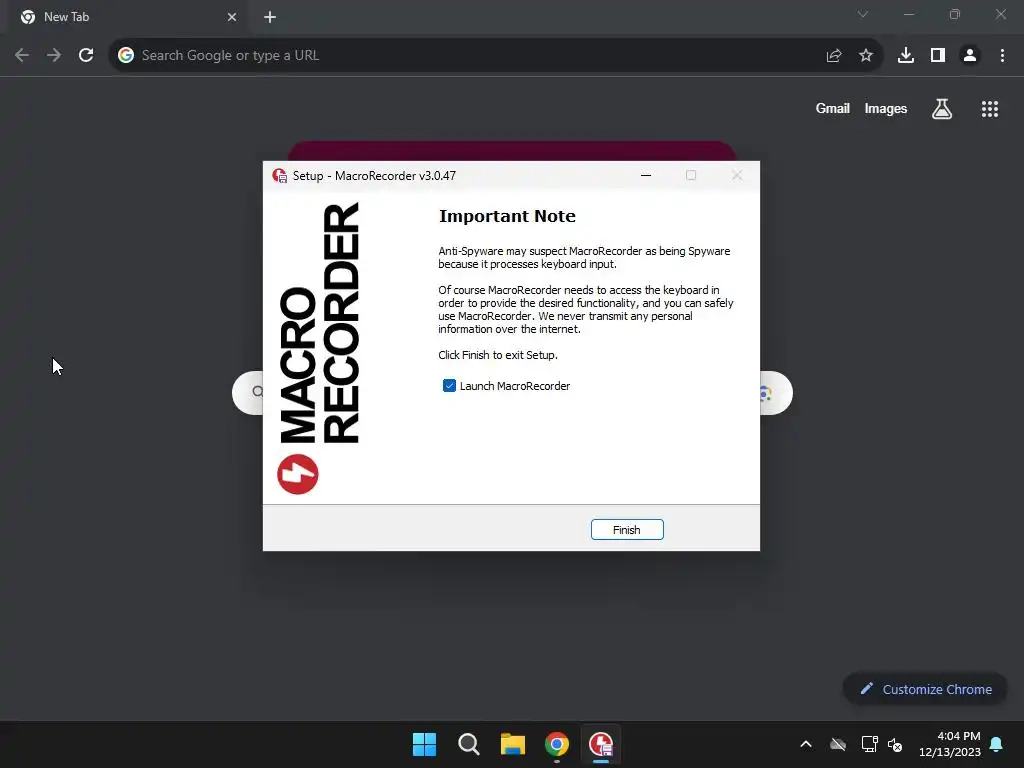The width and height of the screenshot is (1024, 768).
Task: Open Google Images link
Action: pyautogui.click(x=886, y=108)
